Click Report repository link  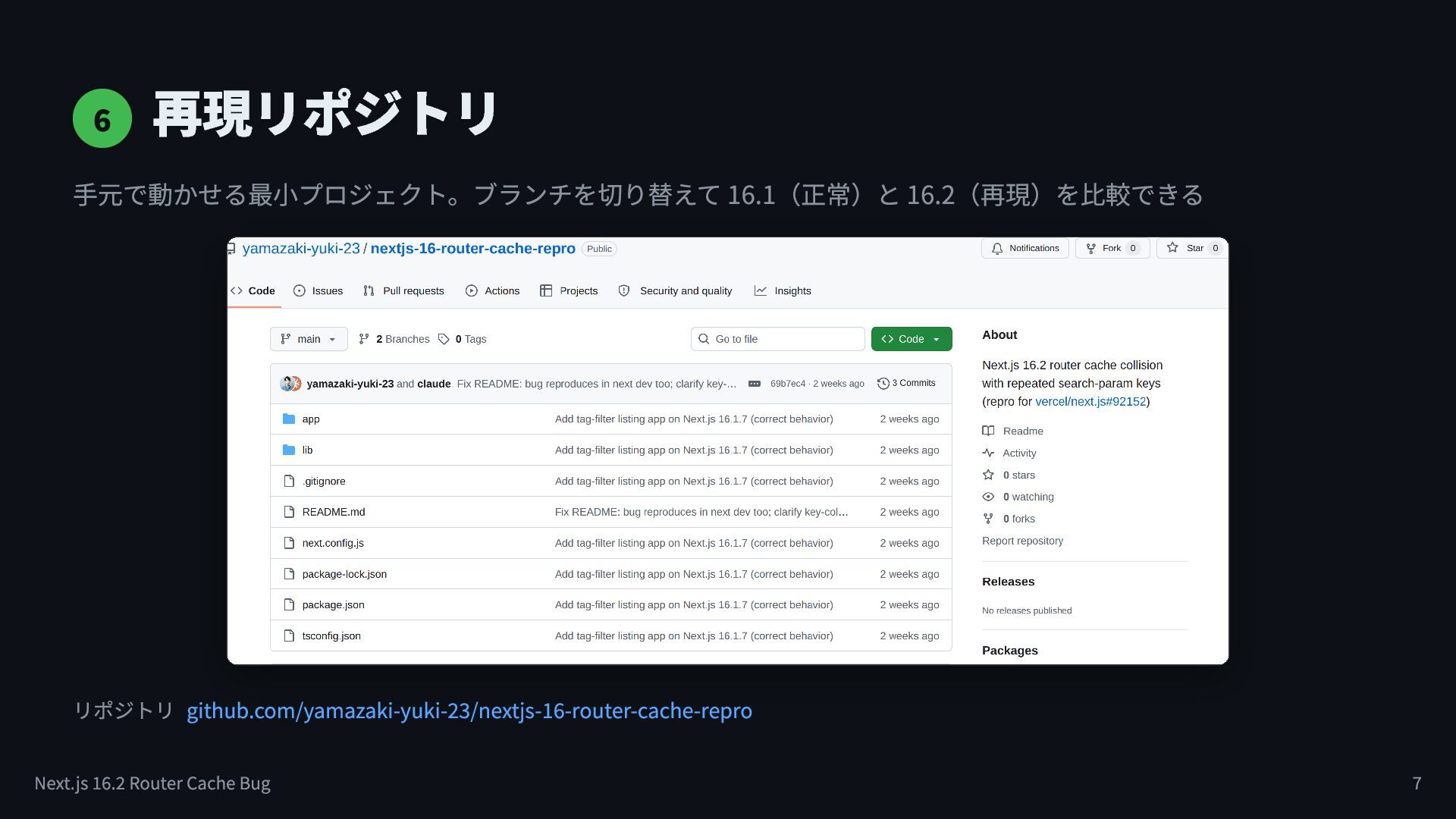pos(1022,541)
